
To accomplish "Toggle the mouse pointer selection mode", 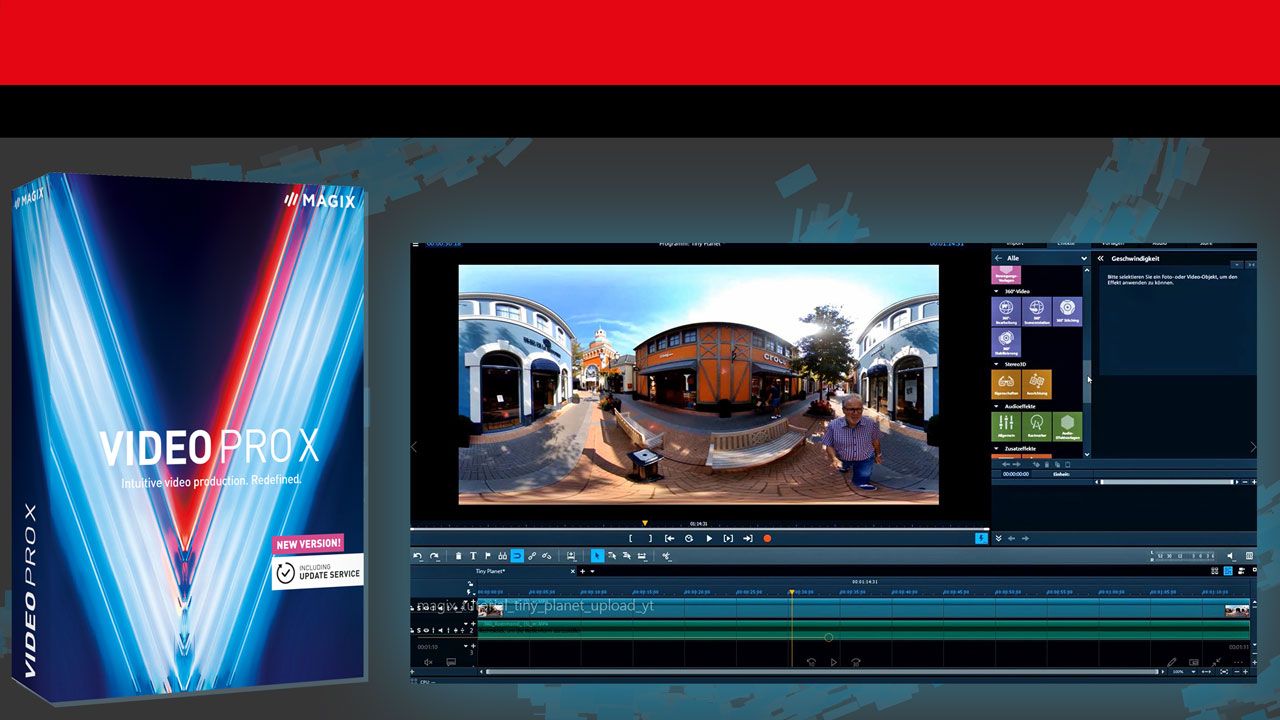I will click(597, 556).
